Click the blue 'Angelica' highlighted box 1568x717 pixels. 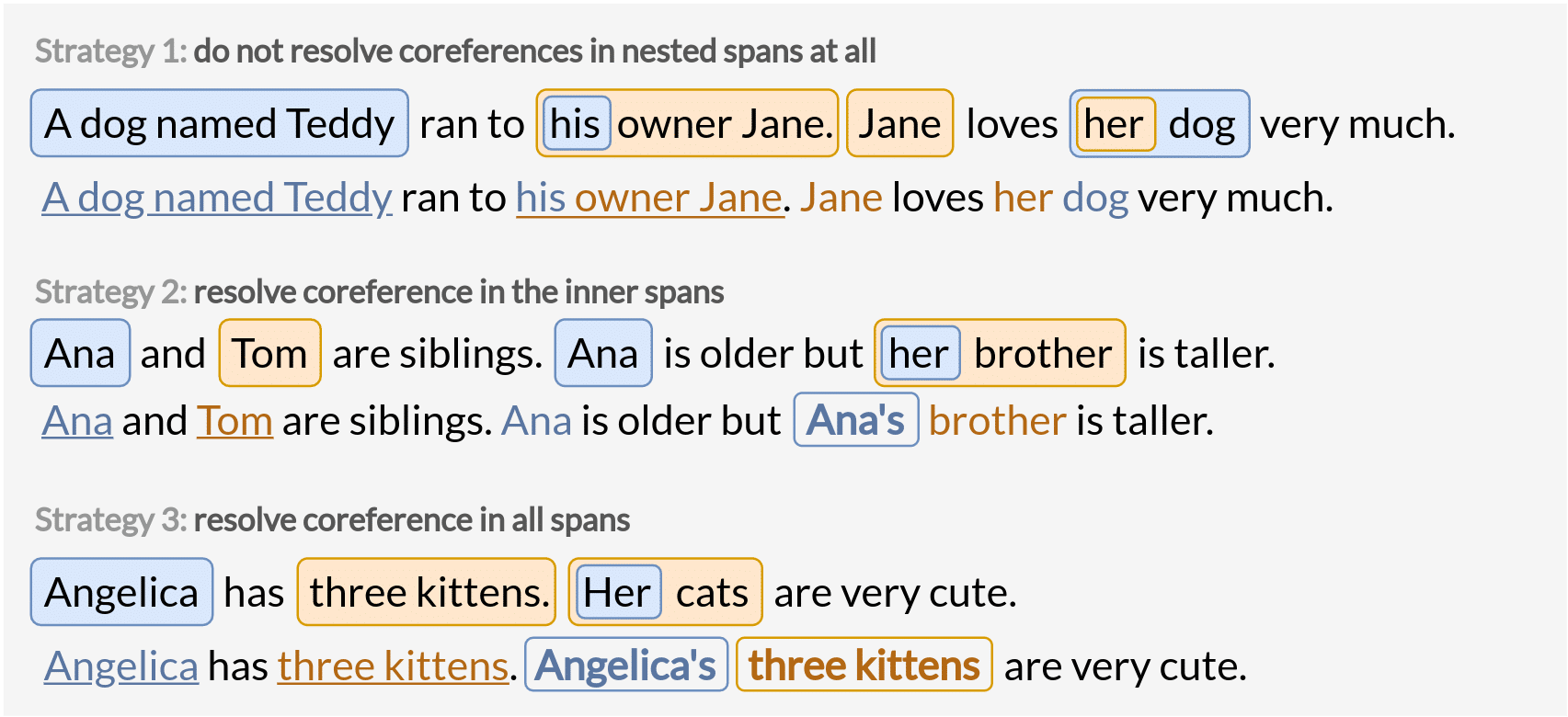coord(121,592)
